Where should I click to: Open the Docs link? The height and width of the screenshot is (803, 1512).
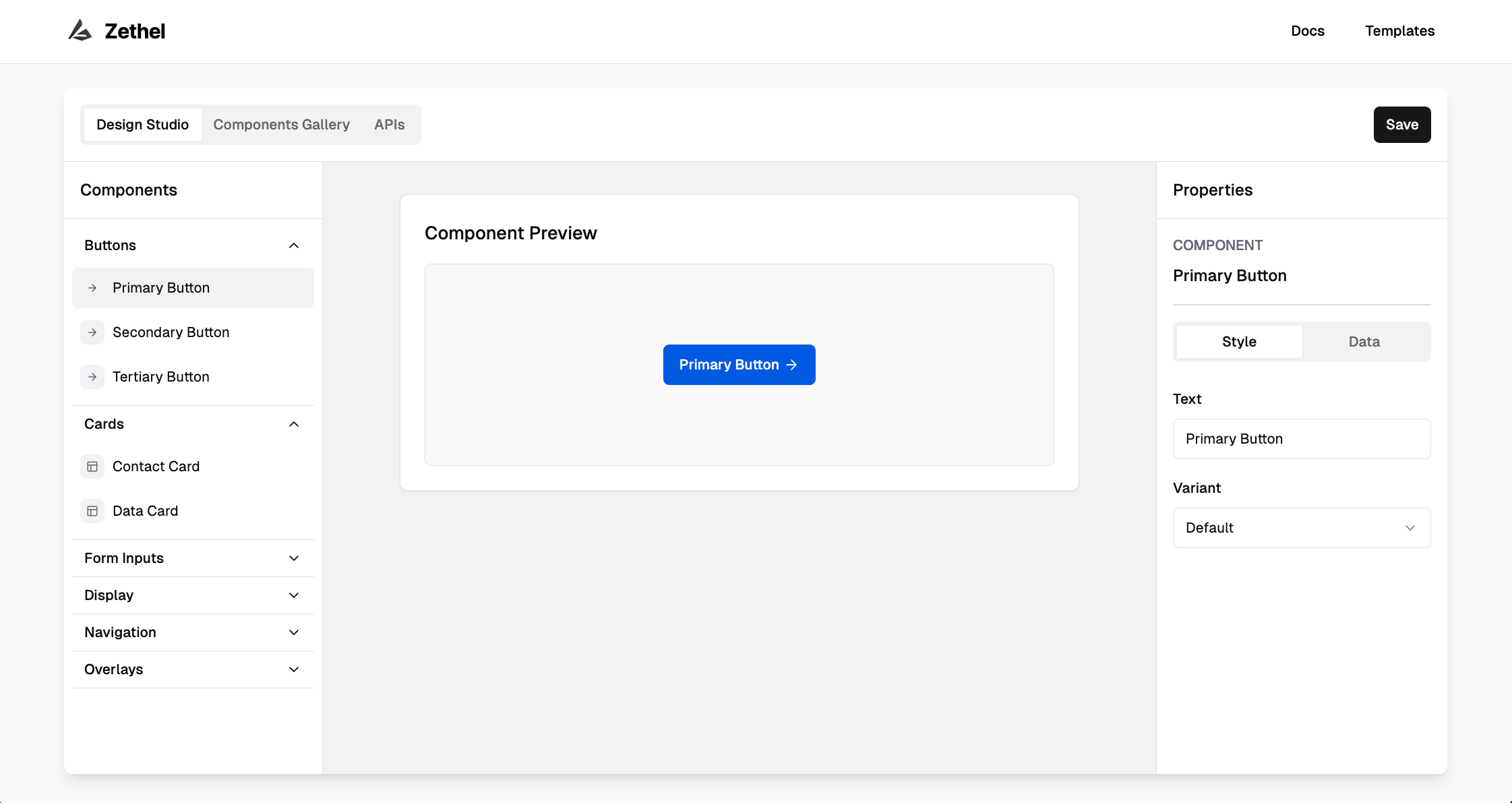1307,31
